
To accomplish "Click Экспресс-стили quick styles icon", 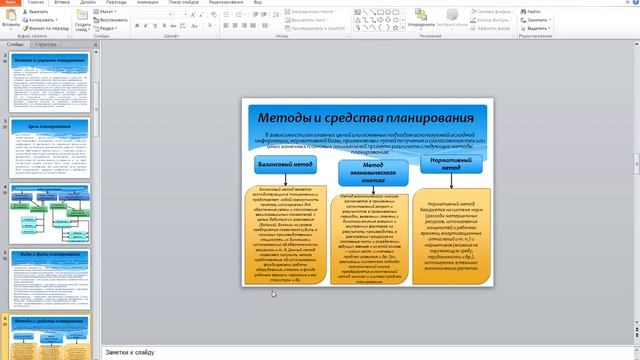I will tap(452, 16).
